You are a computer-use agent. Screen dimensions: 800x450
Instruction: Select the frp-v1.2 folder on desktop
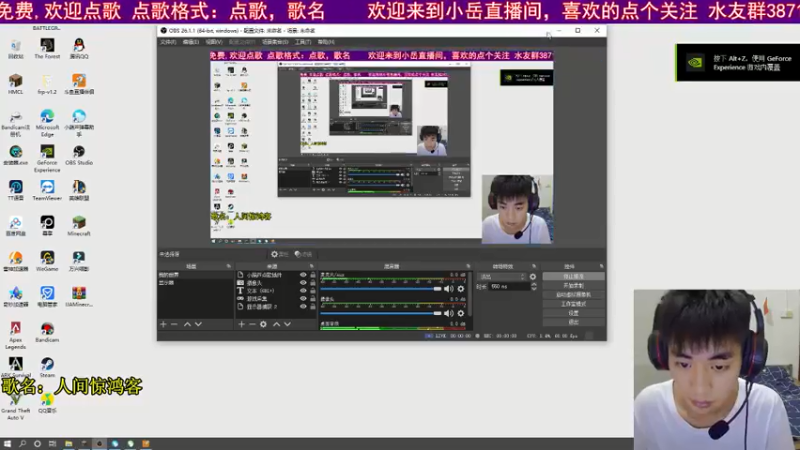(x=47, y=84)
